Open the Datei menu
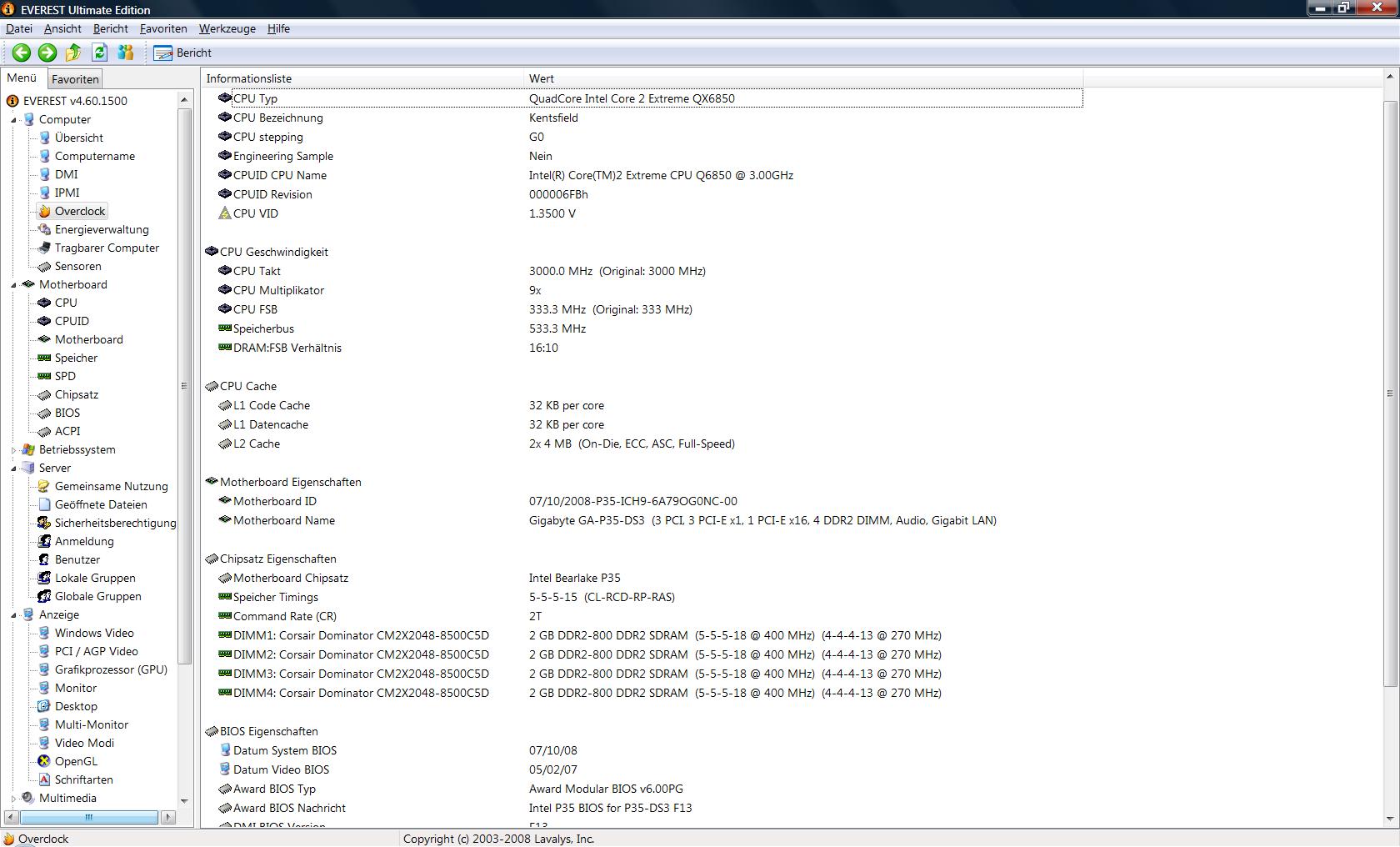1400x847 pixels. (19, 28)
